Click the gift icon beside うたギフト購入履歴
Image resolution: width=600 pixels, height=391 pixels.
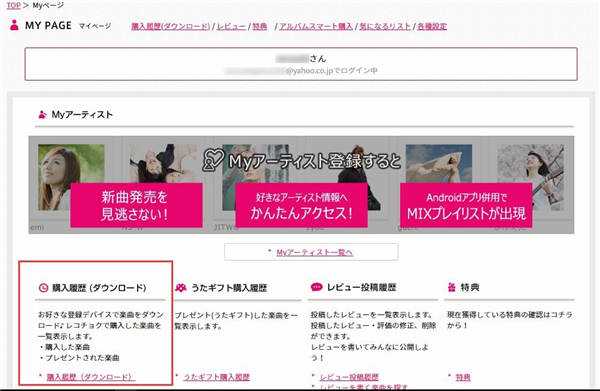pyautogui.click(x=181, y=287)
